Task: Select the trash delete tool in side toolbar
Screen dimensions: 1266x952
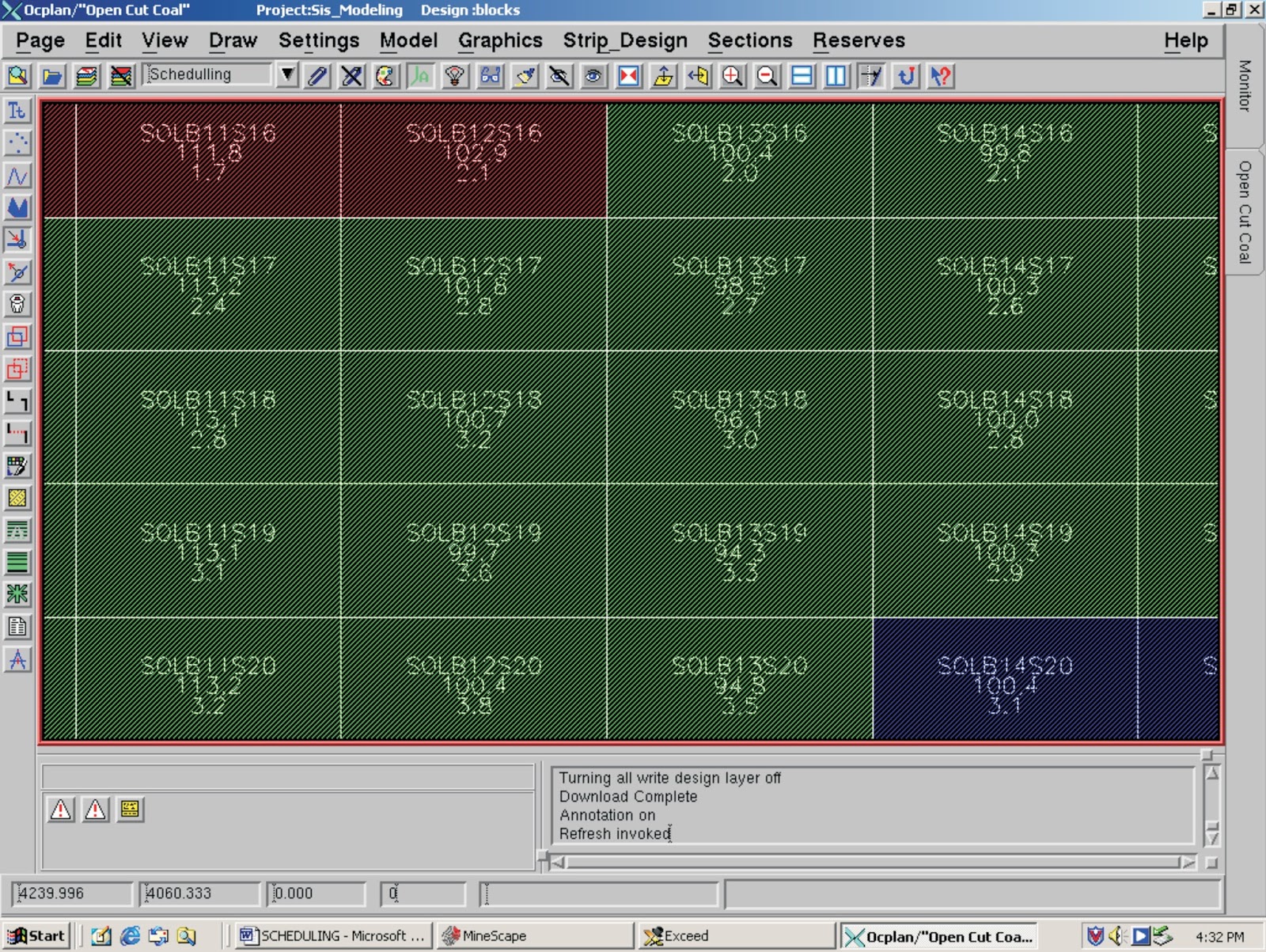Action: tap(18, 305)
